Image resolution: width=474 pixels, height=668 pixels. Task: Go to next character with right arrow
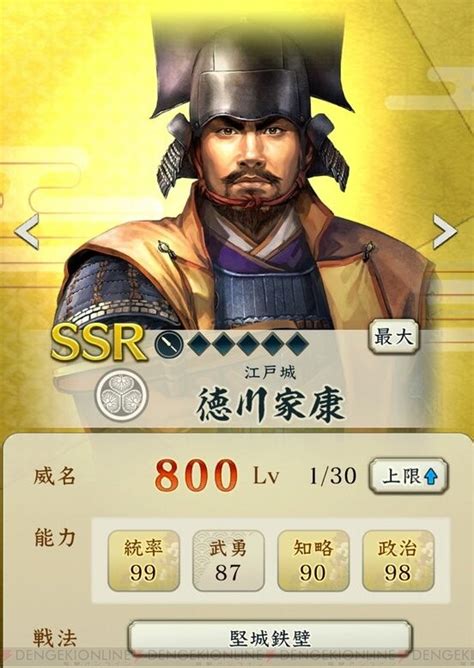coord(445,231)
